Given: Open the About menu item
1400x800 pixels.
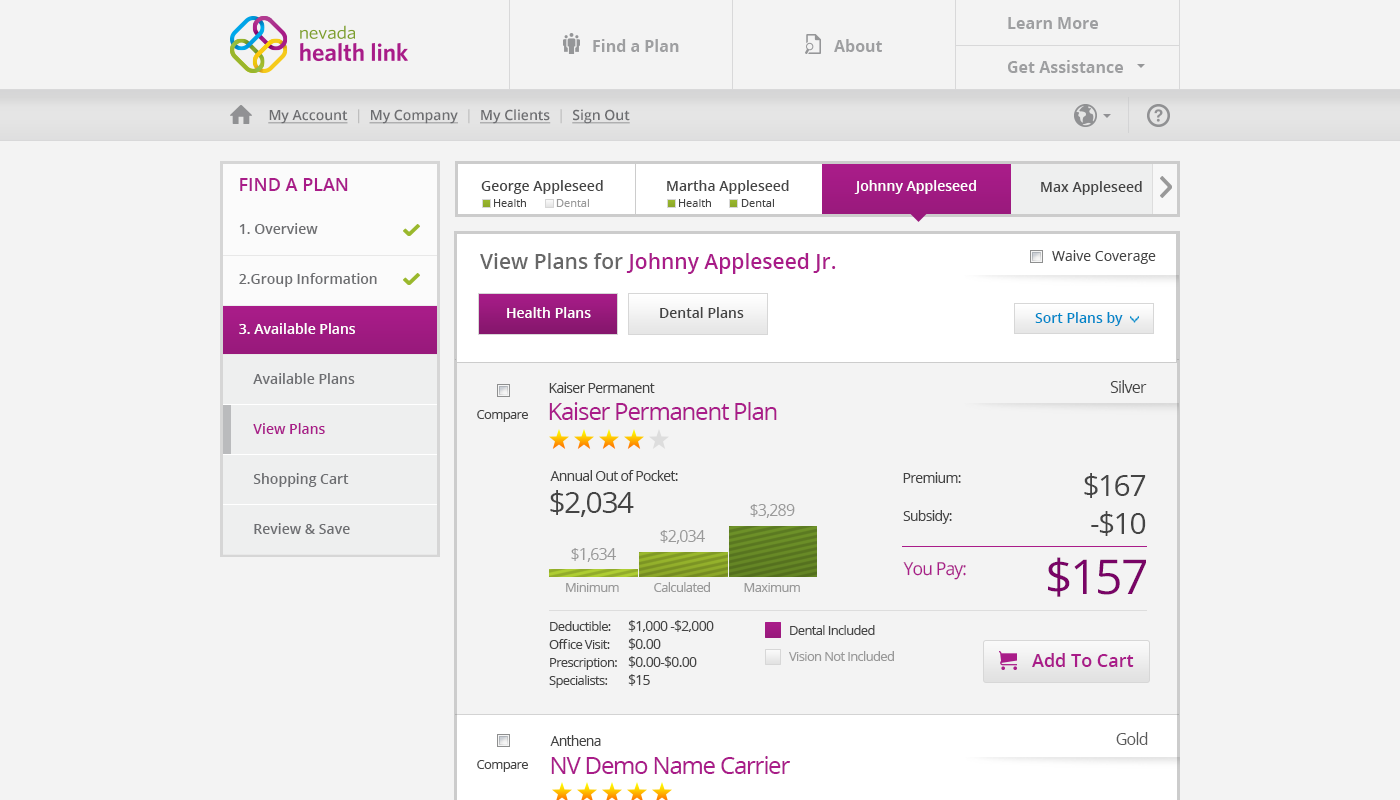Looking at the screenshot, I should coord(844,45).
